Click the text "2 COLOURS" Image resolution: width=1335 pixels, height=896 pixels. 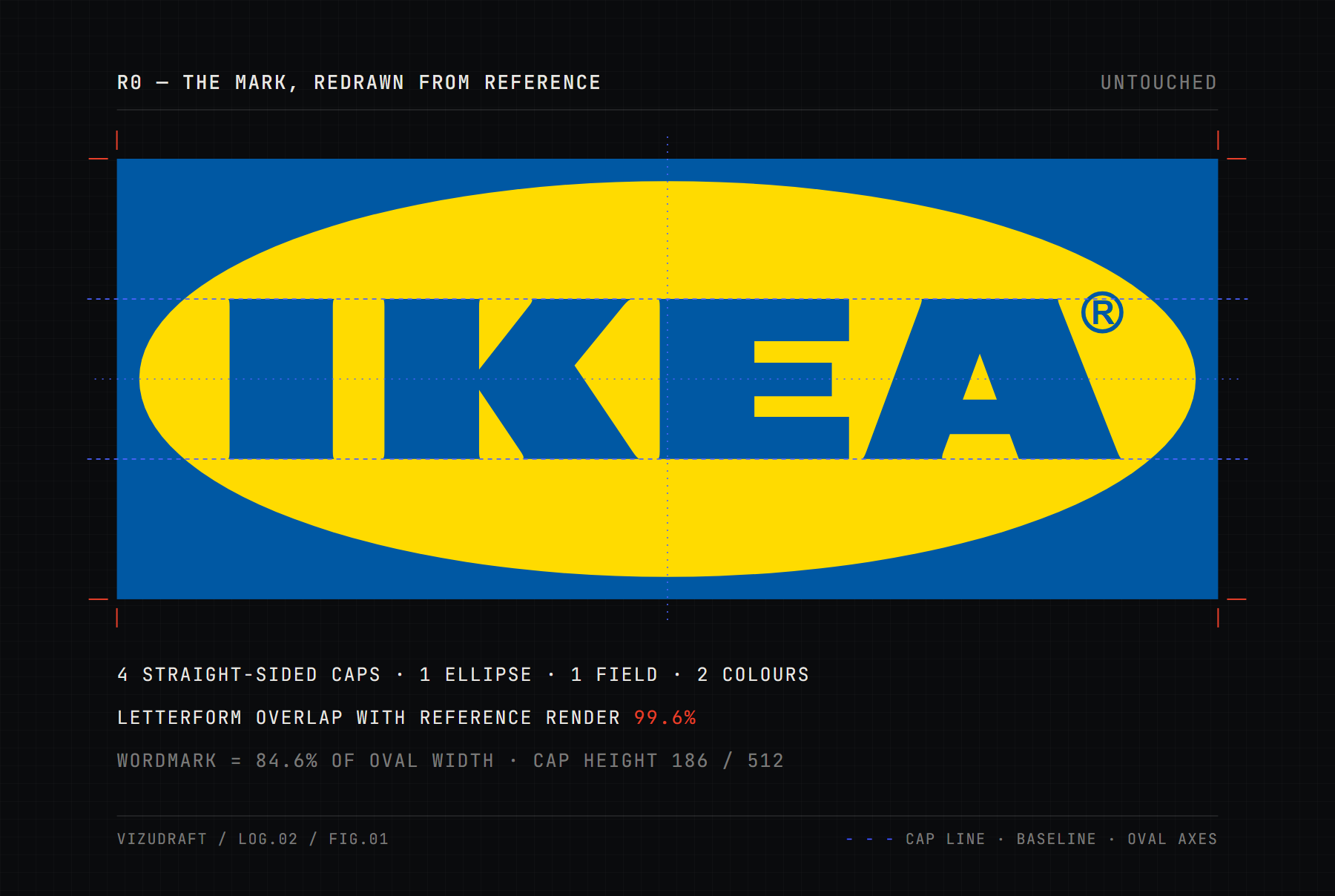pos(753,674)
